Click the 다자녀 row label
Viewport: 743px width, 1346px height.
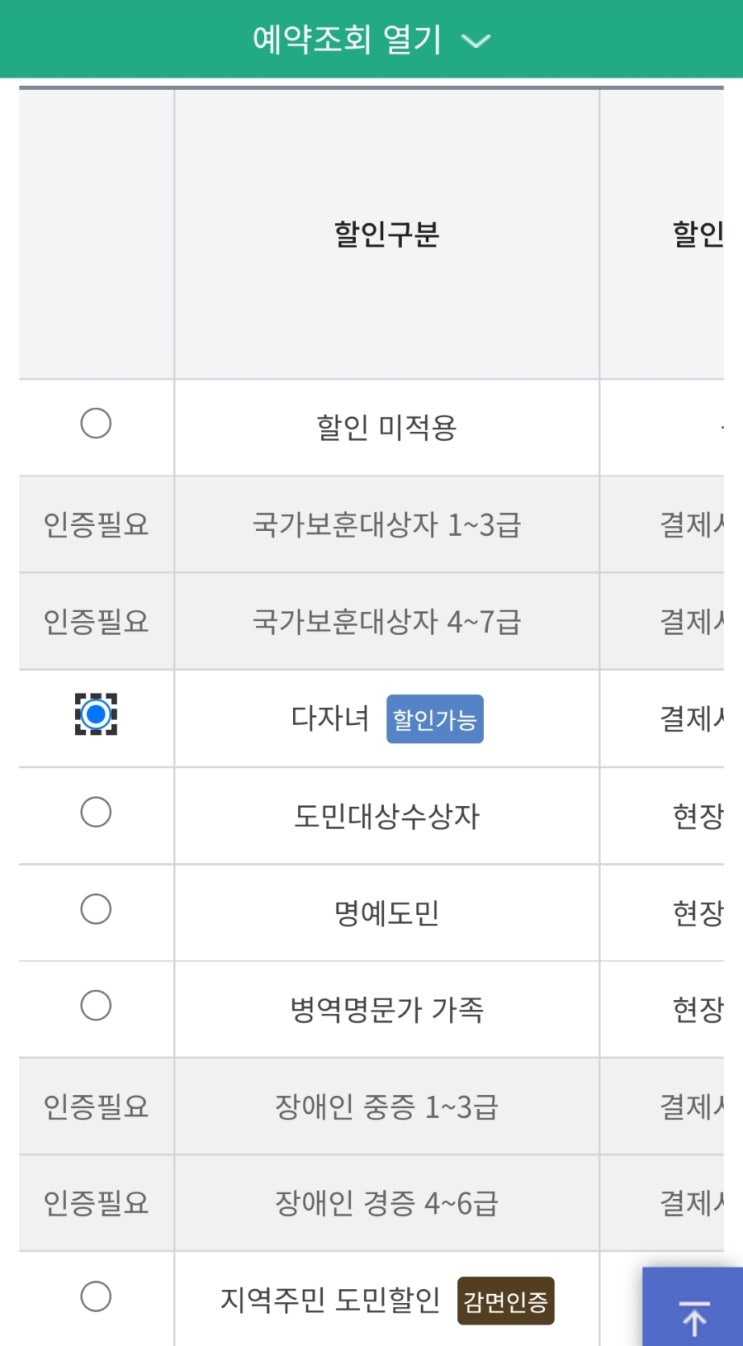tap(331, 719)
